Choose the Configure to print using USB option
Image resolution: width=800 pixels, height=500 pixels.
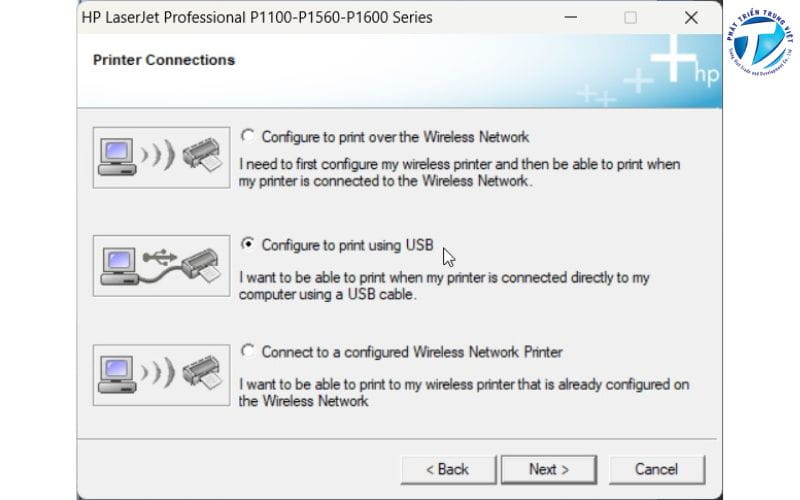[248, 244]
